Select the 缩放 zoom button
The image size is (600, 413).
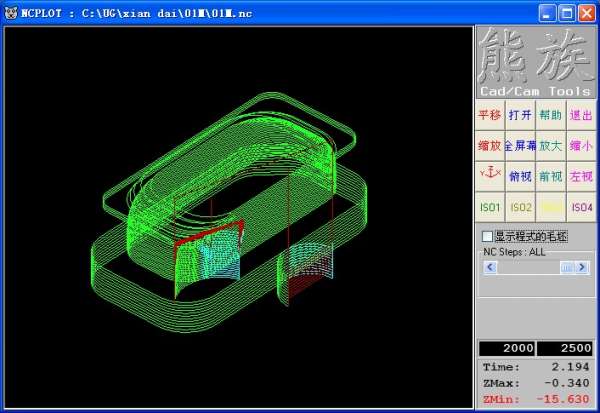(490, 145)
